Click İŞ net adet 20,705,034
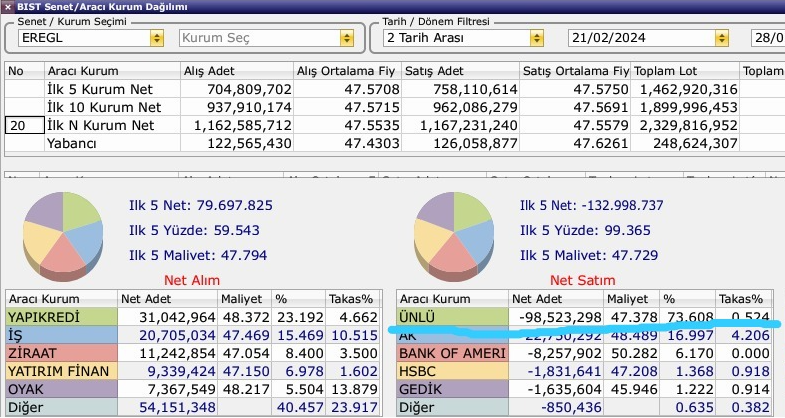The height and width of the screenshot is (418, 785). (x=177, y=335)
